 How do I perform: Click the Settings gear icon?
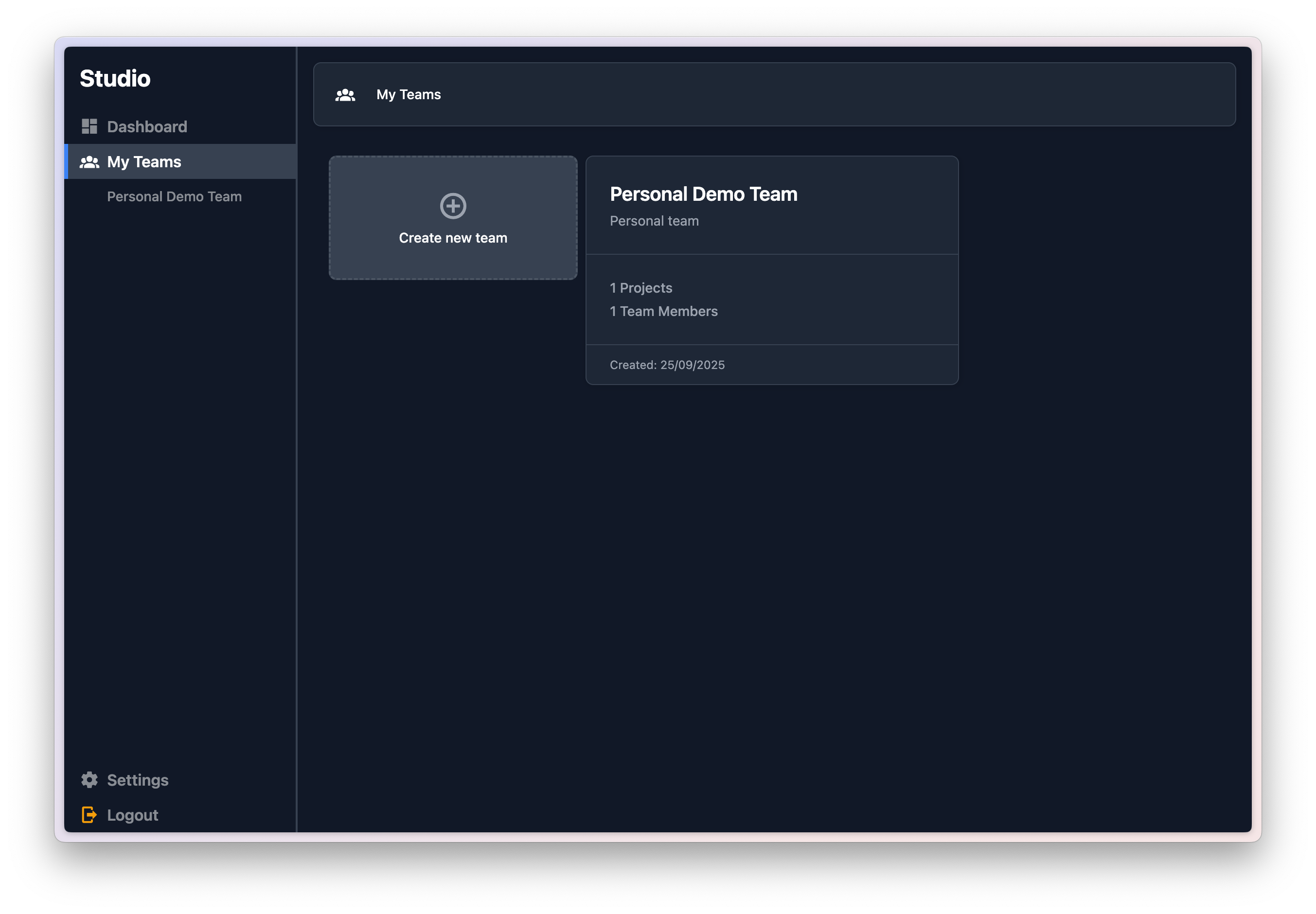[90, 779]
